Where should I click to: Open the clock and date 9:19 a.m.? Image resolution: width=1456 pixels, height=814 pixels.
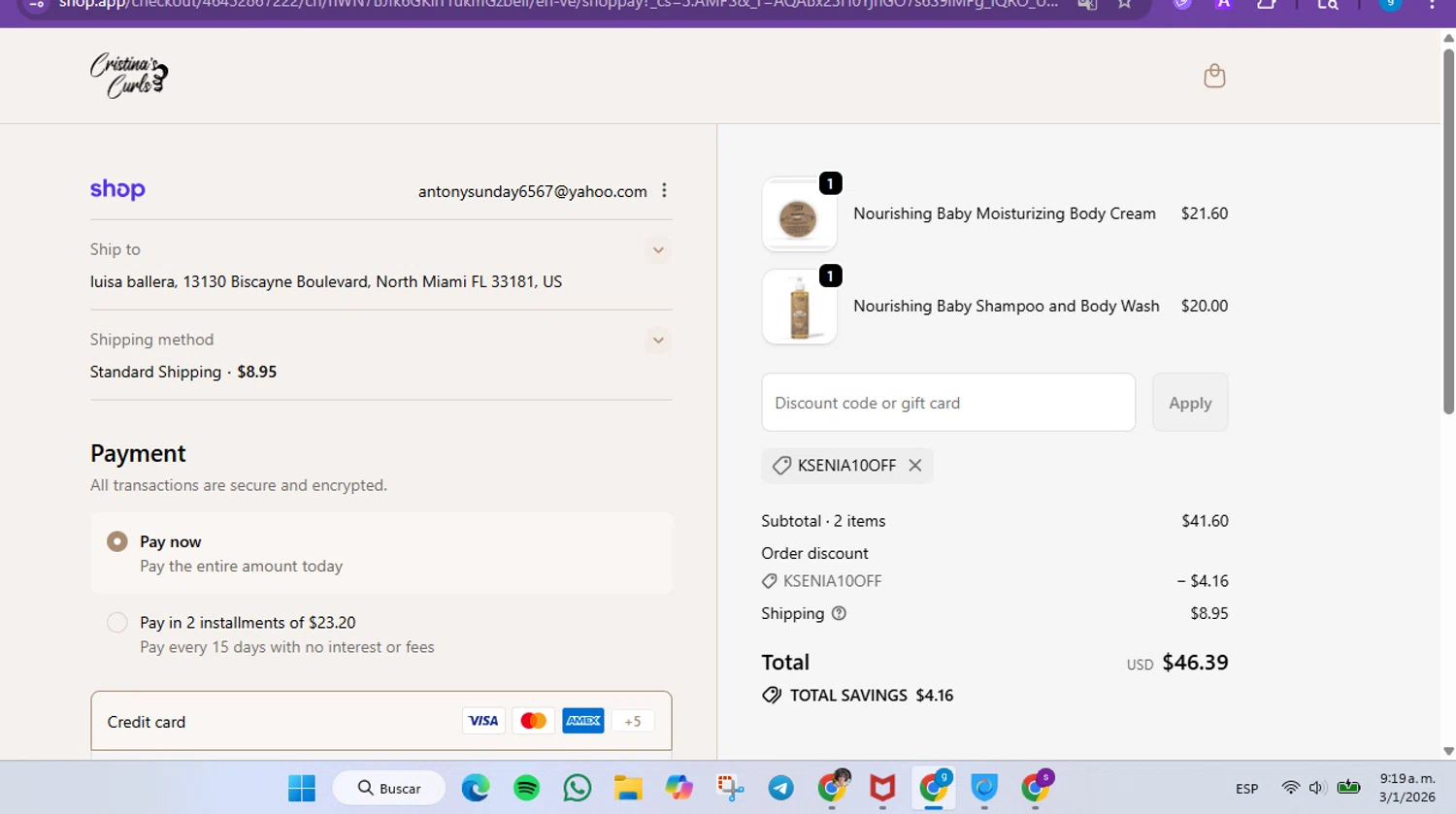(x=1406, y=788)
